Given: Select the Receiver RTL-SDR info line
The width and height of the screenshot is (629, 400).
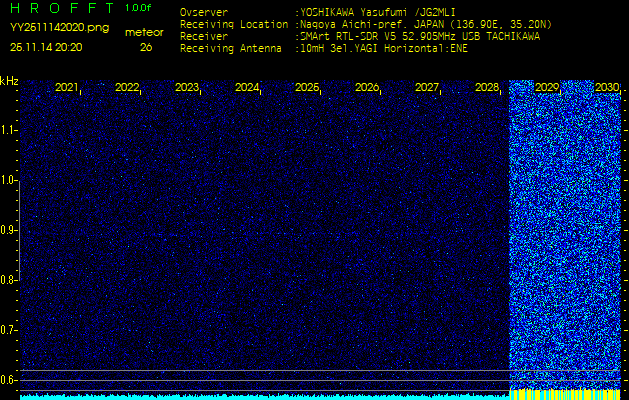Looking at the screenshot, I should (x=418, y=36).
